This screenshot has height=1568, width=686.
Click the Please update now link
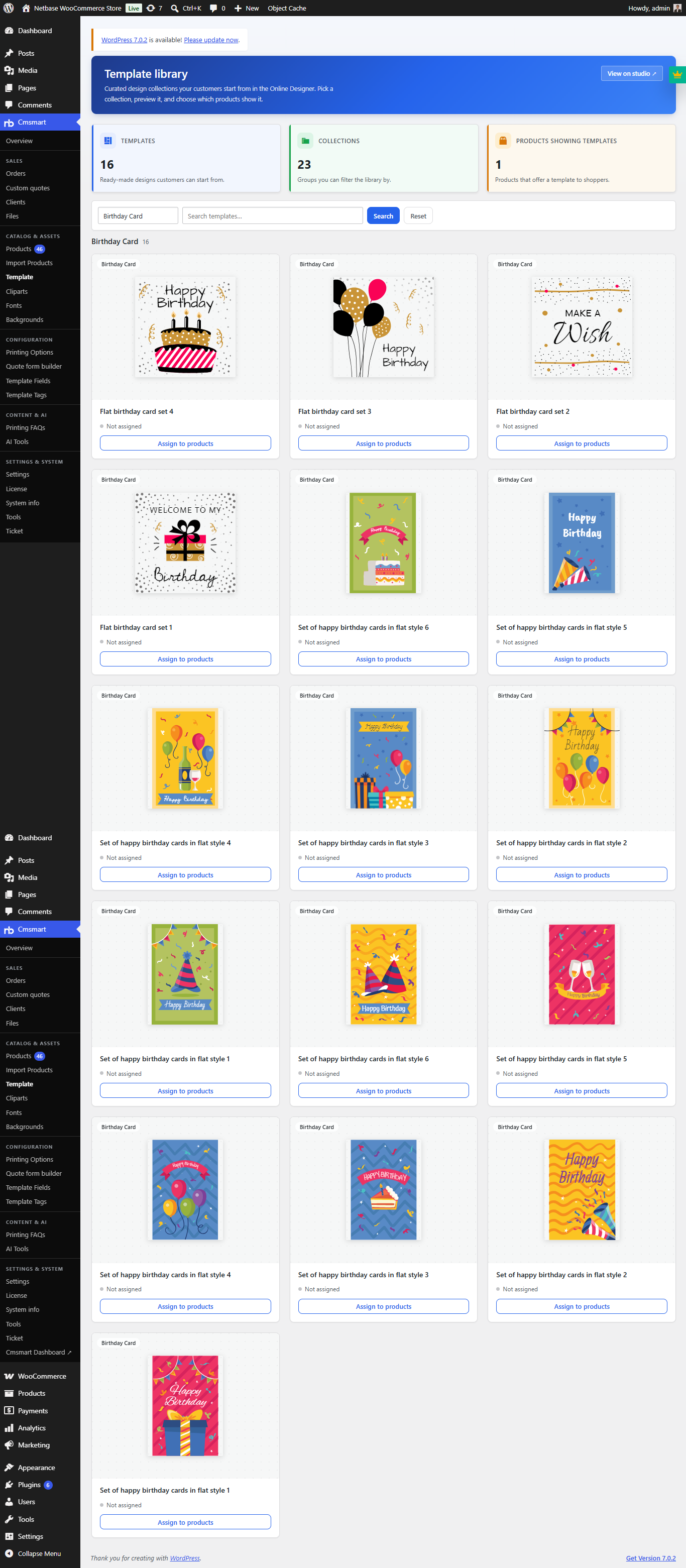[210, 40]
